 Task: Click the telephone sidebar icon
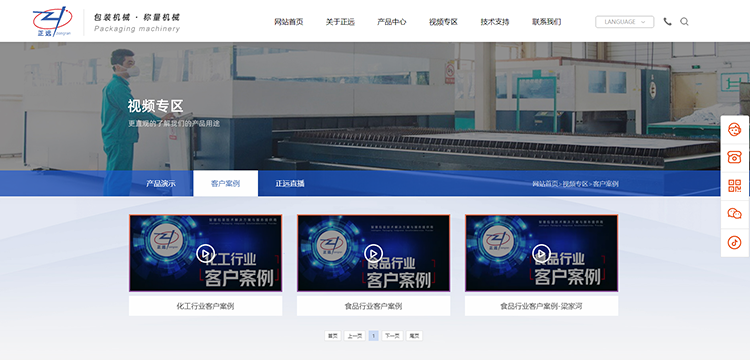tap(734, 157)
